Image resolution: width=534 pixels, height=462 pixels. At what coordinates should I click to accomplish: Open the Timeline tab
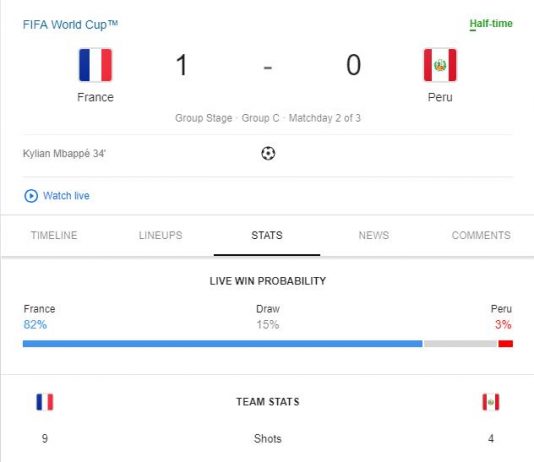54,235
